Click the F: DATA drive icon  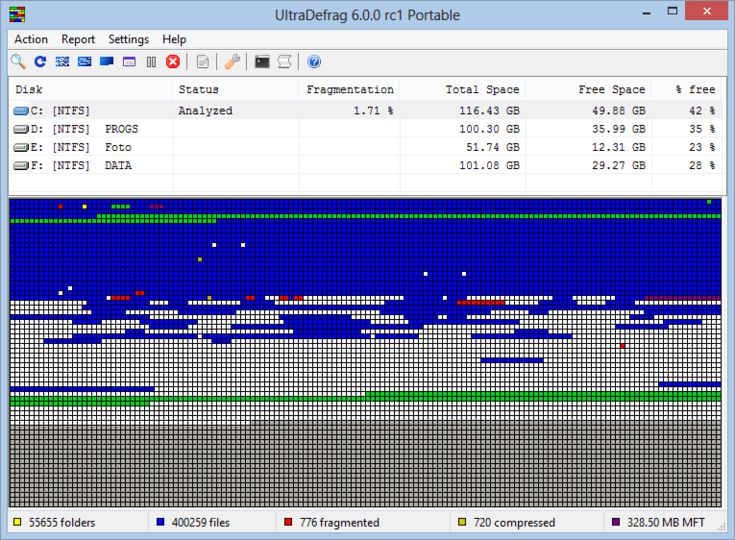(21, 165)
